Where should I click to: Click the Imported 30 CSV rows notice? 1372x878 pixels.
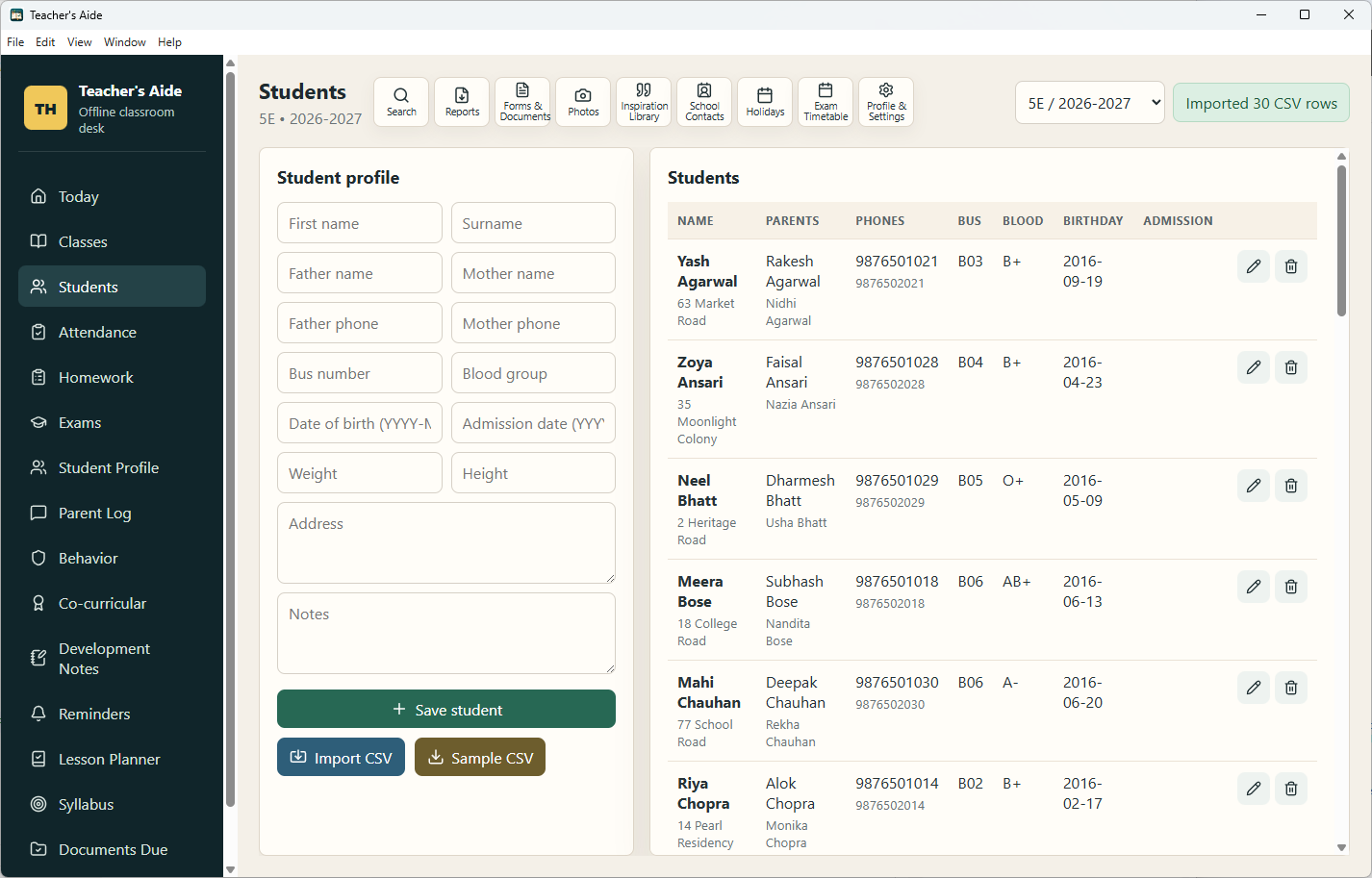[1261, 103]
